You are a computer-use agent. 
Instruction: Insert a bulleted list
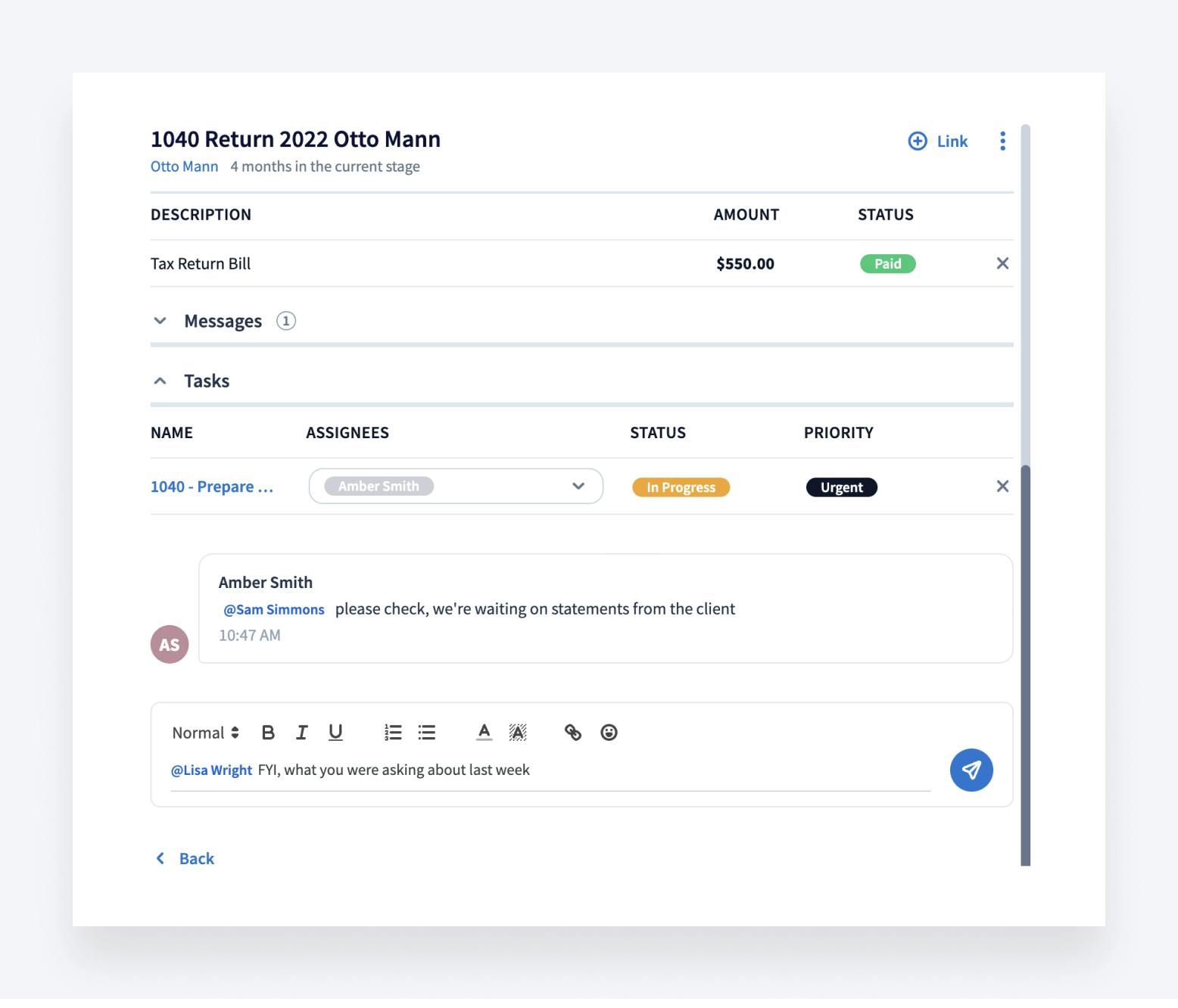(x=427, y=733)
